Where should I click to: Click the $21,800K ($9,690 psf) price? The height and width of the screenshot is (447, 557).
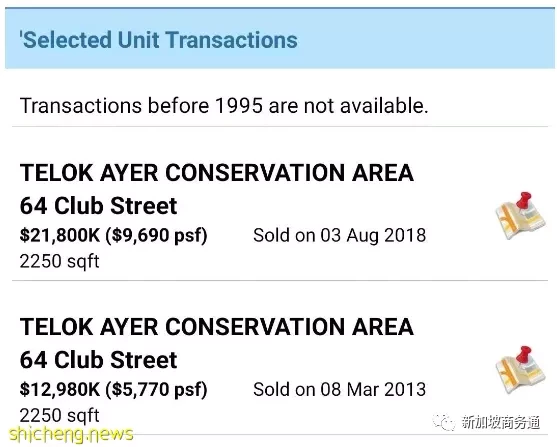coord(113,235)
